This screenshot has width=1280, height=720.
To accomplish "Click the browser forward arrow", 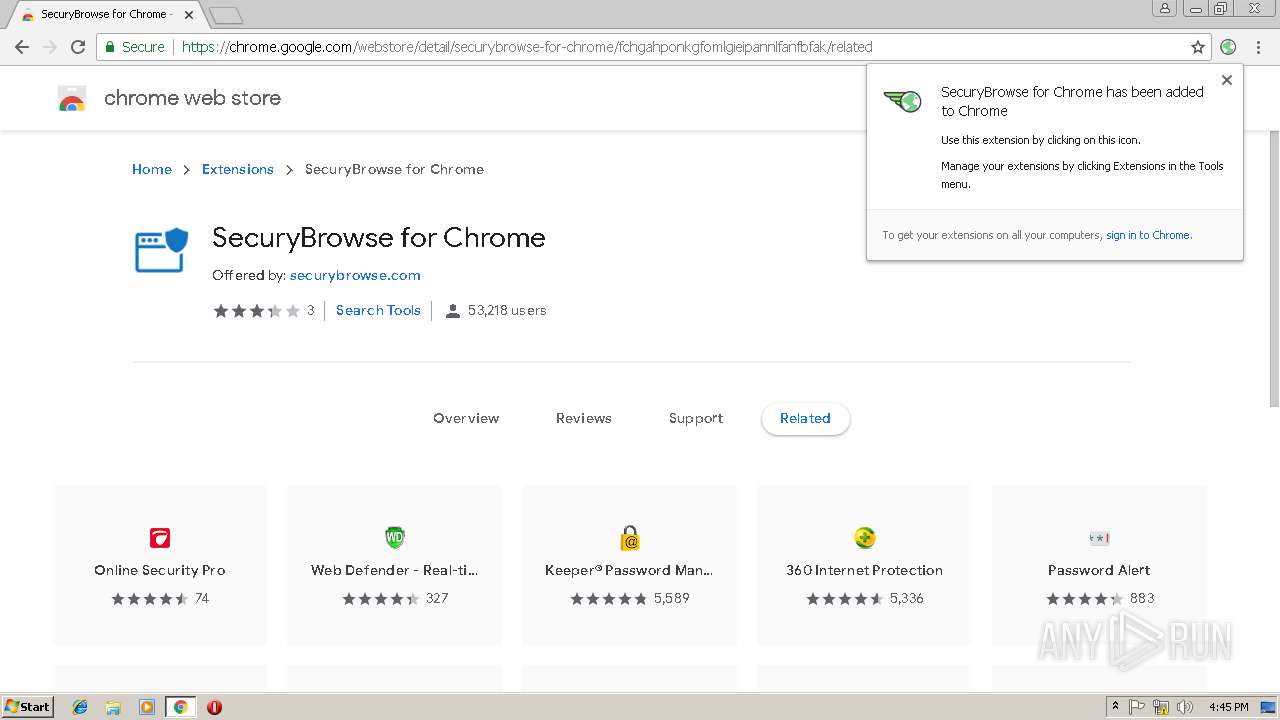I will coord(50,47).
